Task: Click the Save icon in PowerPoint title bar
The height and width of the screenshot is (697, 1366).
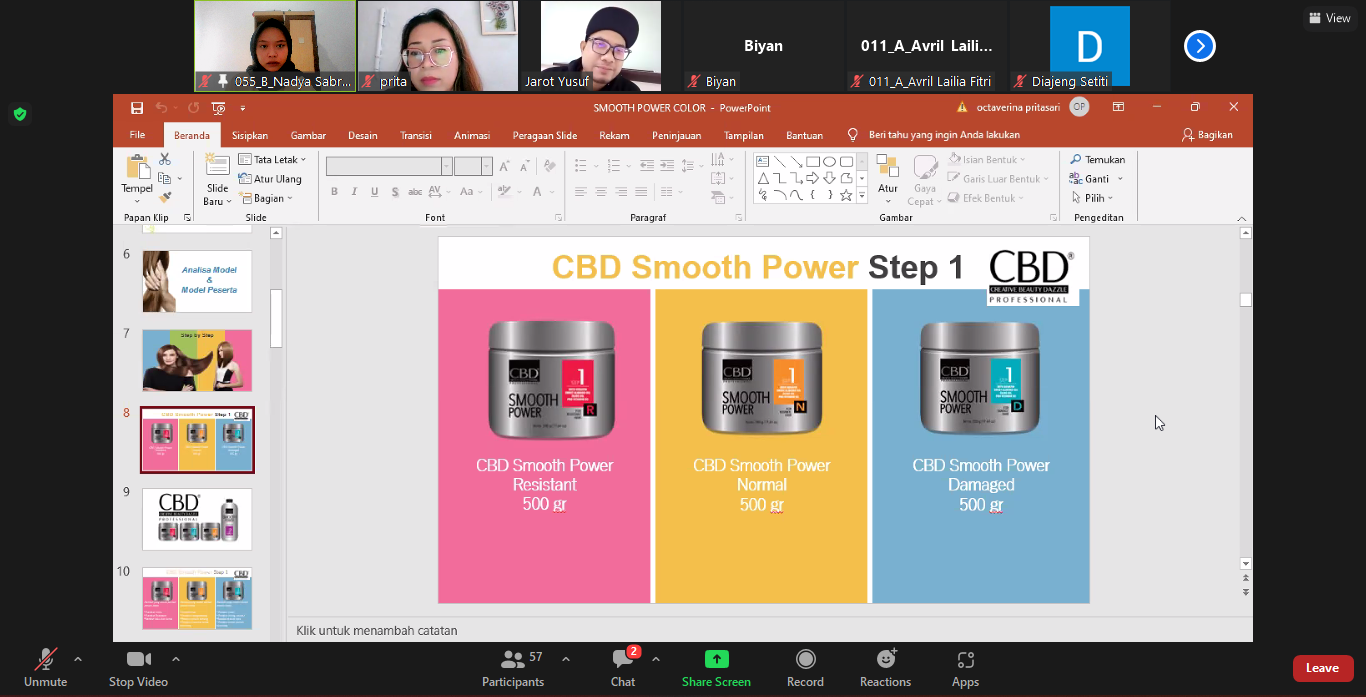Action: (x=137, y=107)
